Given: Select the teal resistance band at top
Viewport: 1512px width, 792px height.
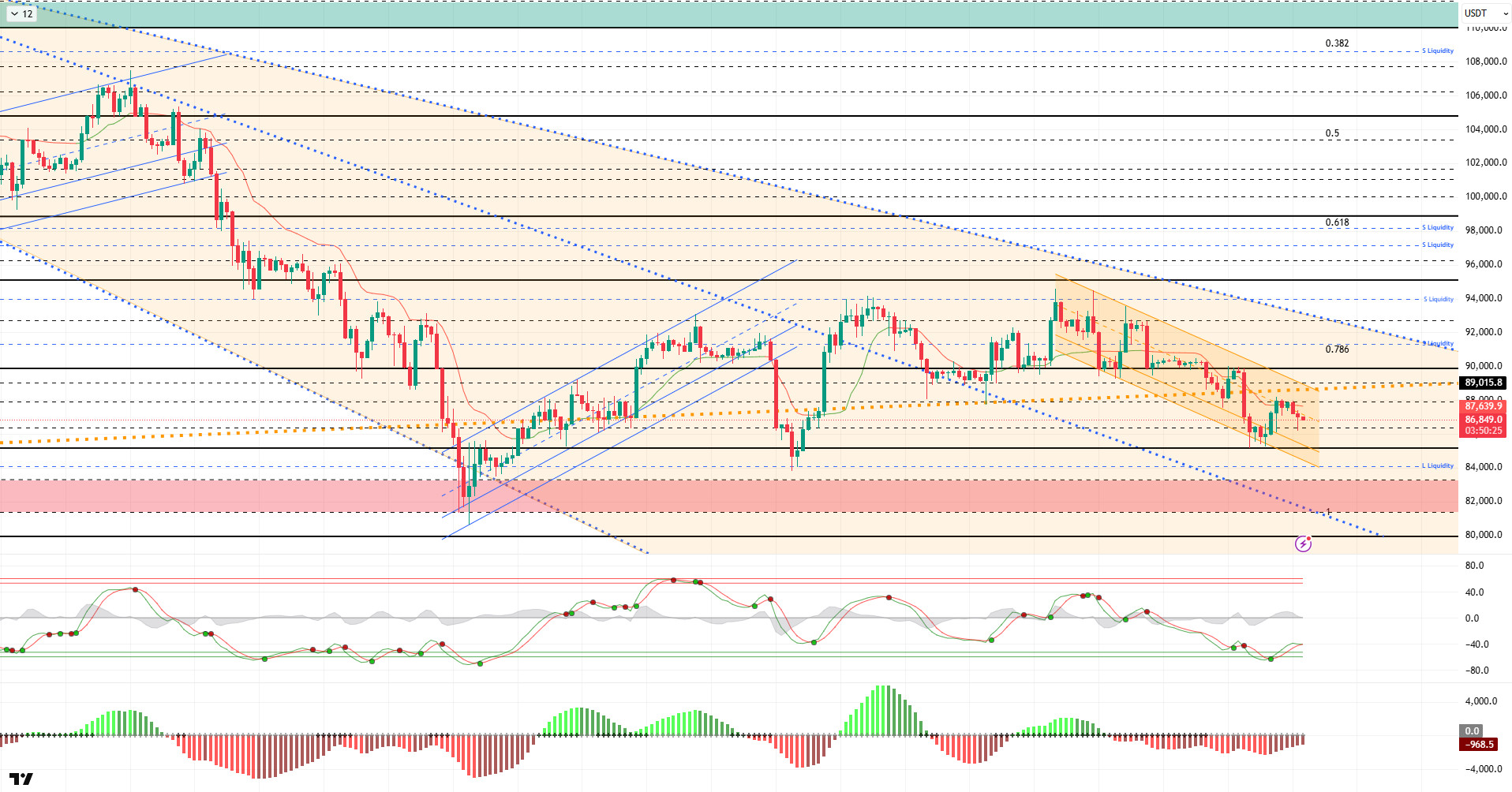Looking at the screenshot, I should (x=710, y=14).
